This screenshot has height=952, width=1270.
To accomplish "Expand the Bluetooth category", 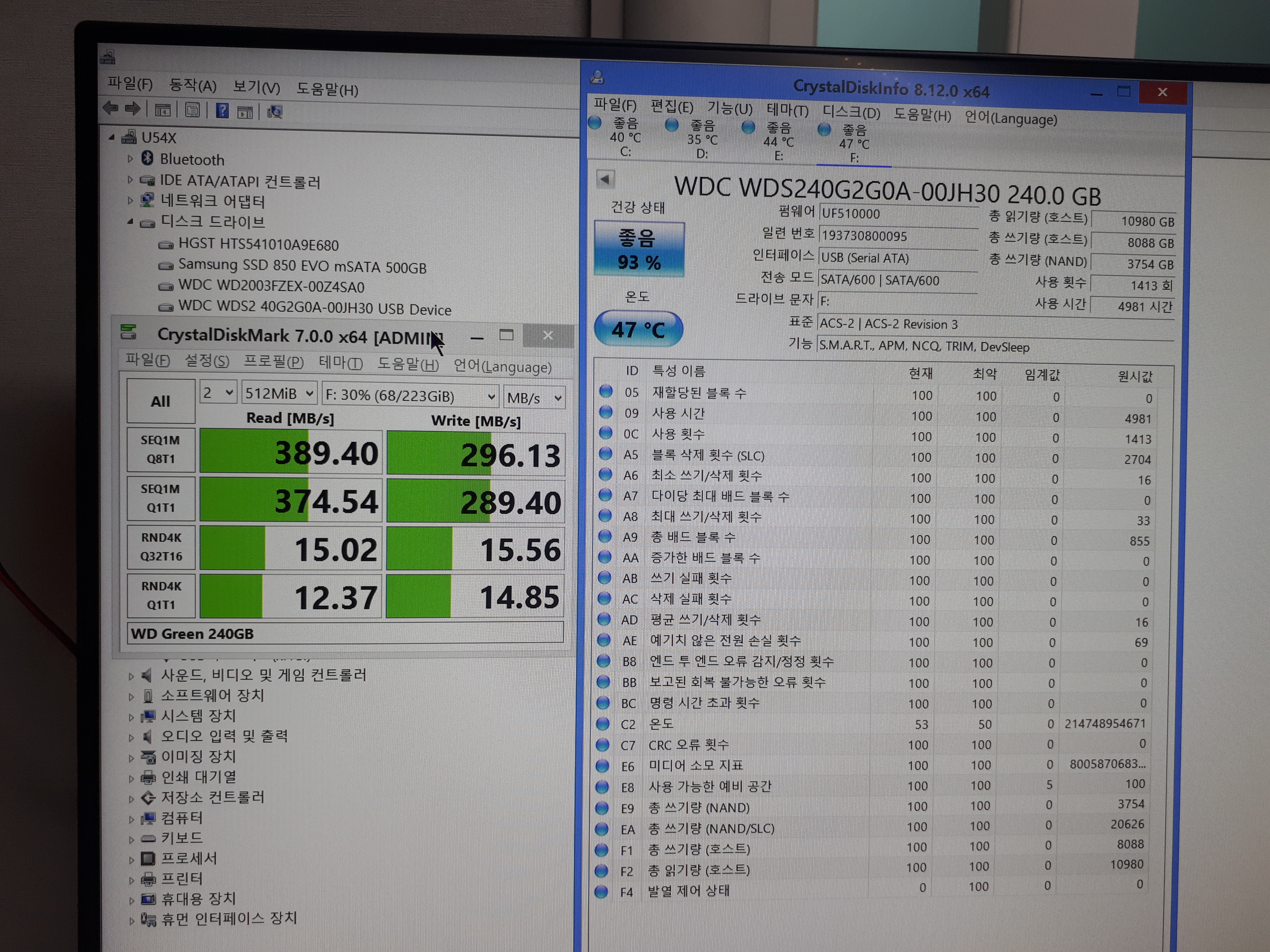I will 130,158.
